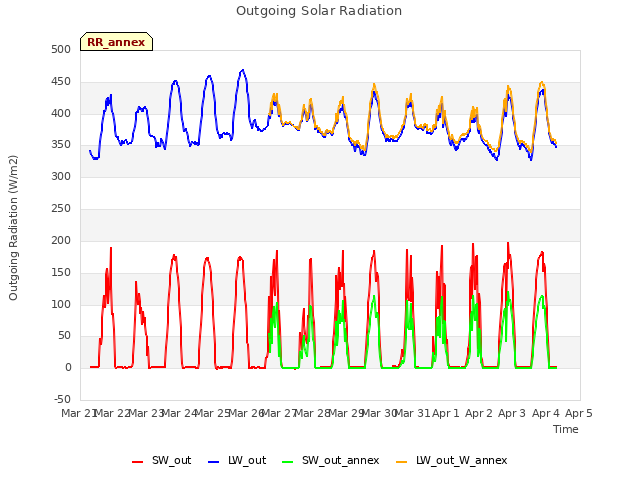The width and height of the screenshot is (640, 480).
Task: Click the 250 y-axis tick label
Action: coord(61,208)
